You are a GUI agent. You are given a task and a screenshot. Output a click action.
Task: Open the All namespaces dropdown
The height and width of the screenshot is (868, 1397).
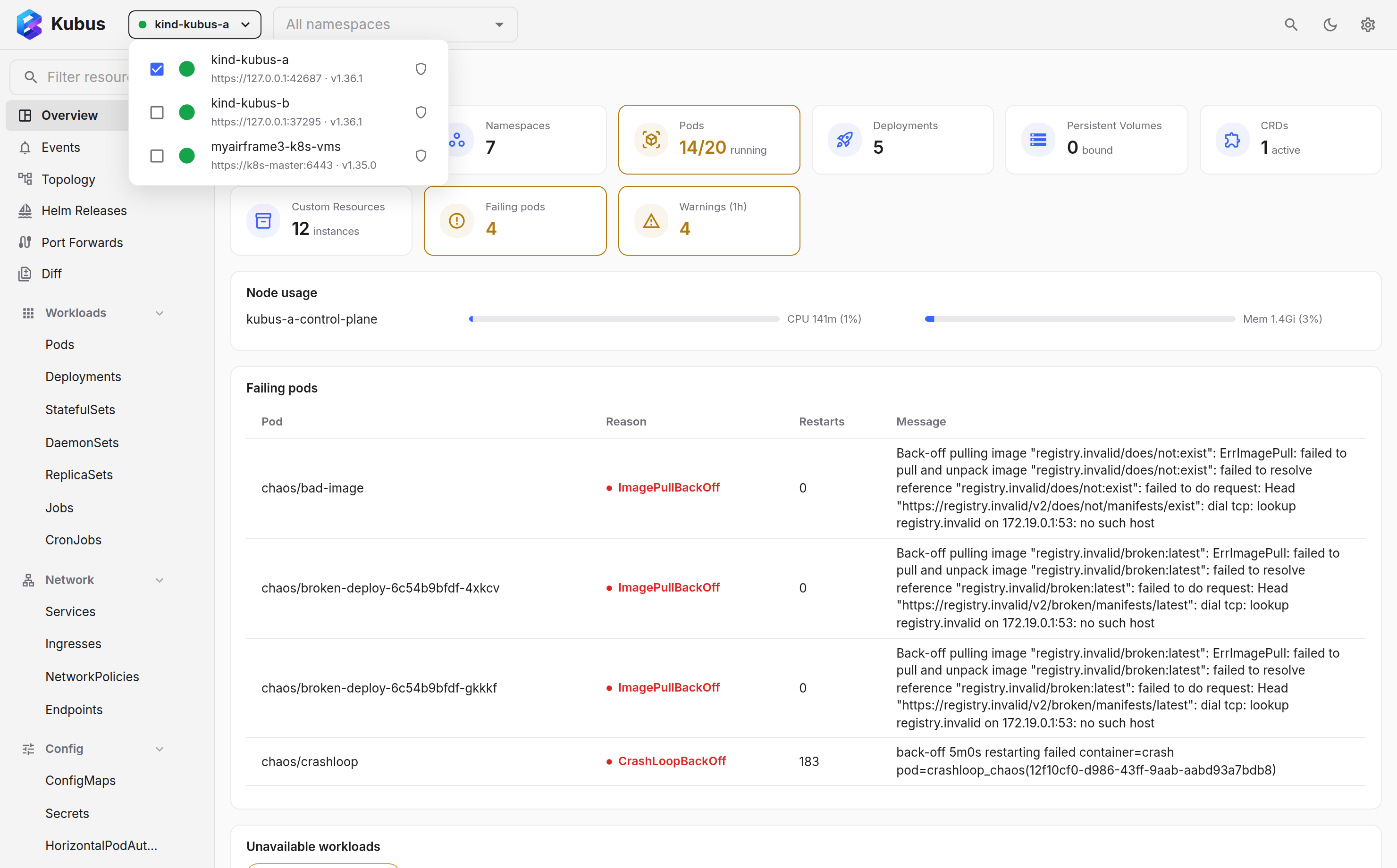395,24
